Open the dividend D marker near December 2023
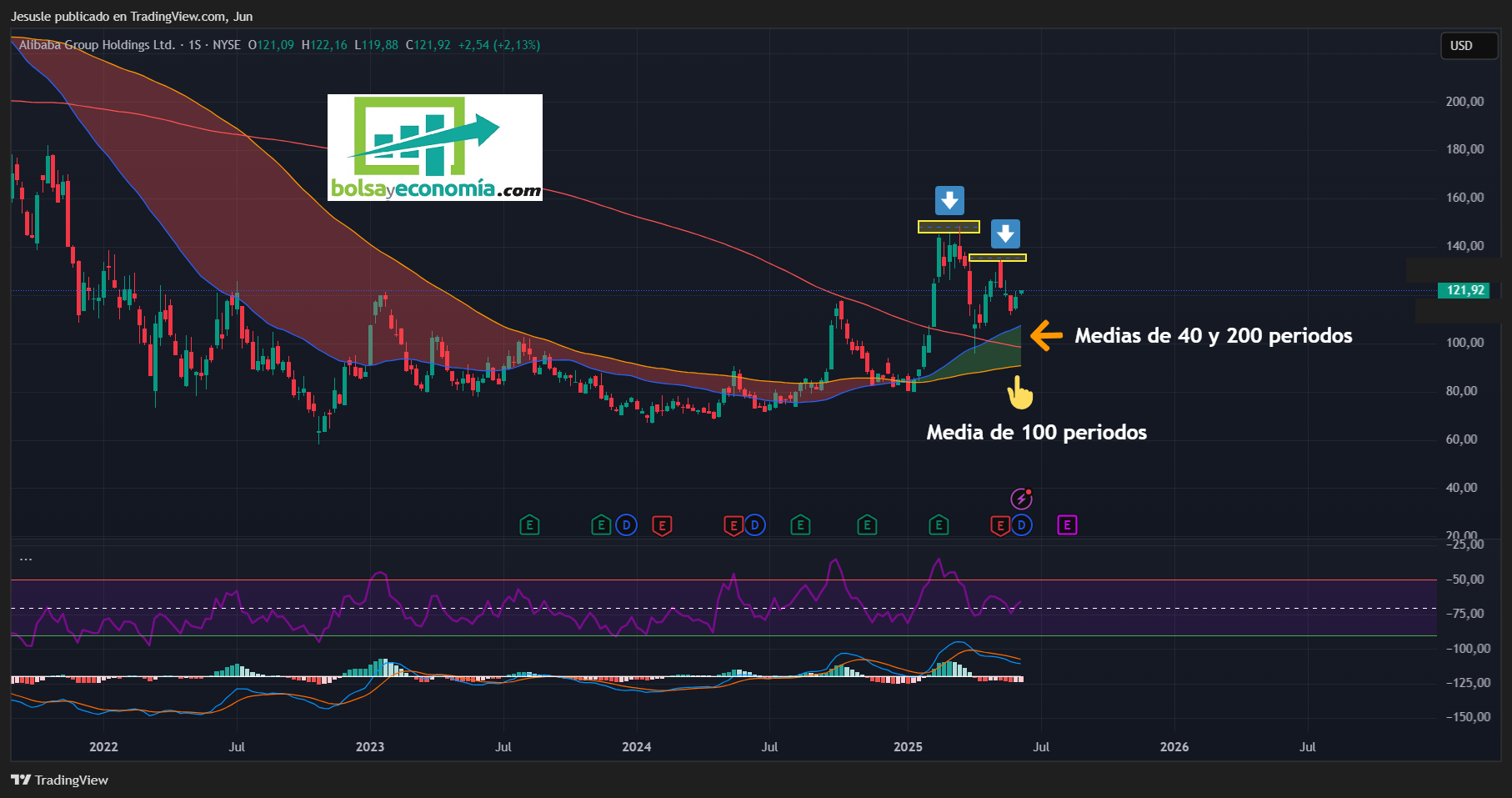 (626, 525)
